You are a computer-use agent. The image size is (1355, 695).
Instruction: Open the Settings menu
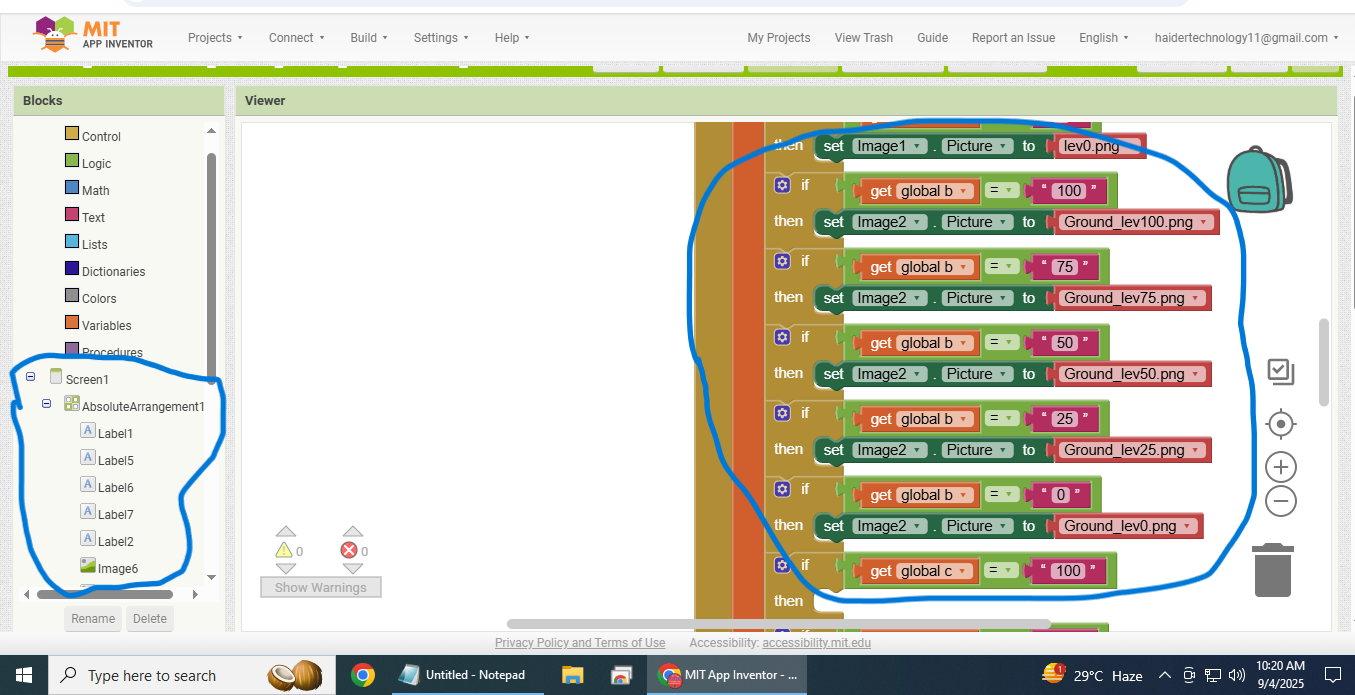pyautogui.click(x=441, y=38)
